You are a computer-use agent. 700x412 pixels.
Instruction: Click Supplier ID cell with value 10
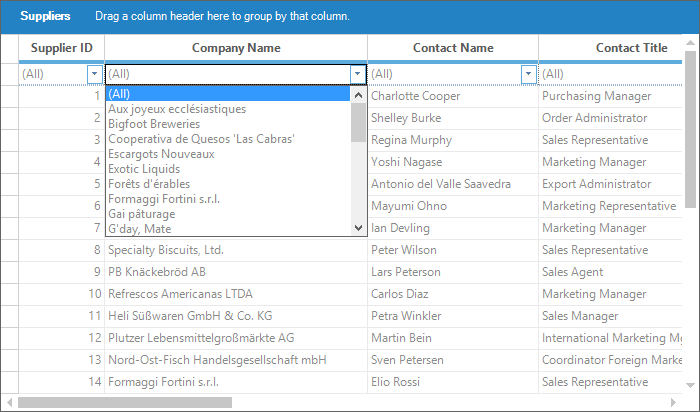point(62,294)
